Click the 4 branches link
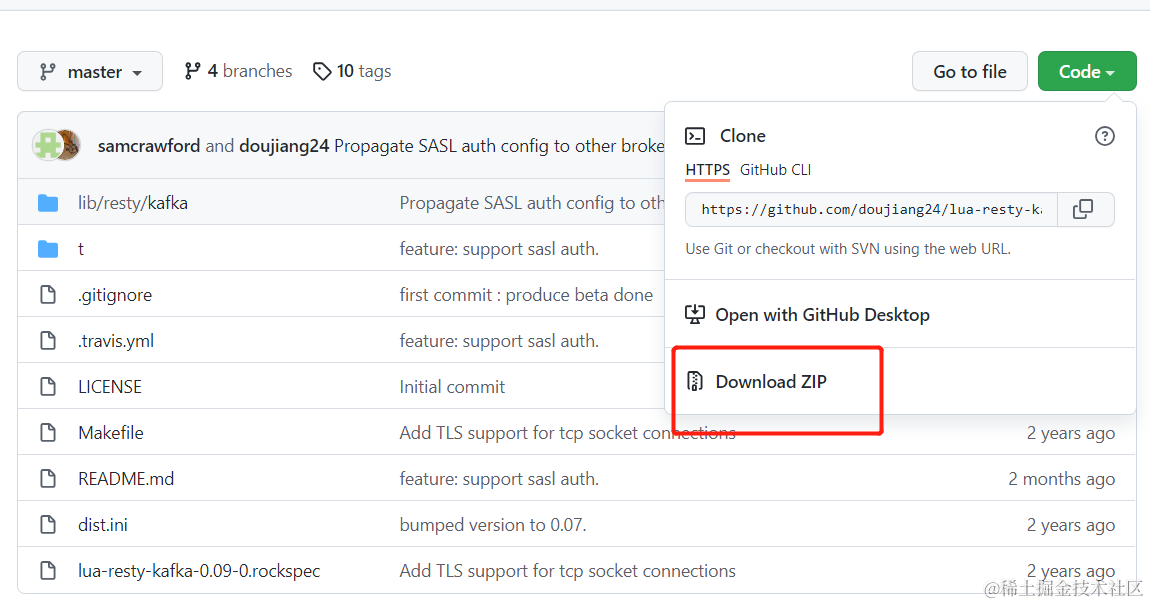Viewport: 1150px width, 605px height. (x=238, y=71)
